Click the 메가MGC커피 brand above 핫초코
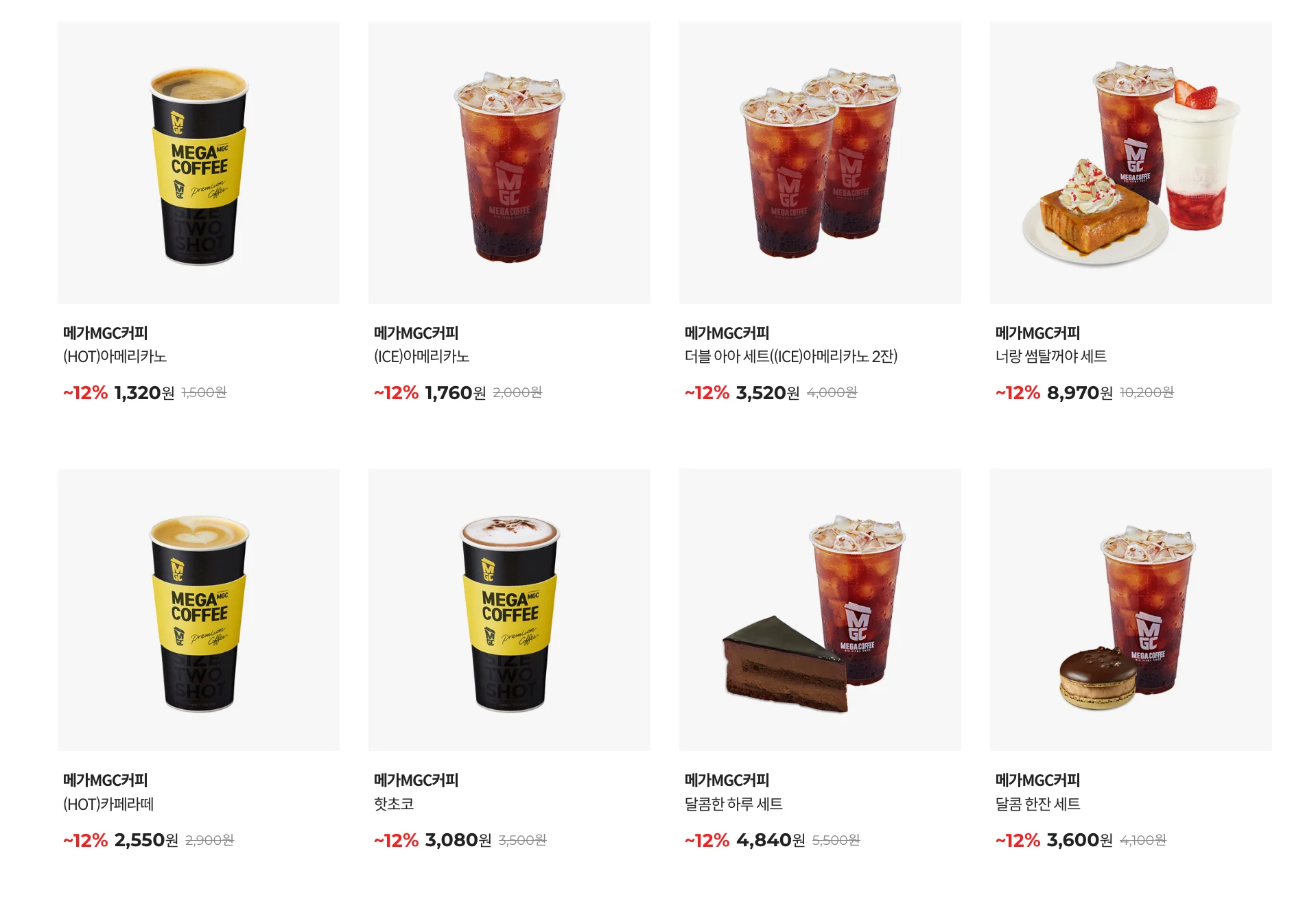 pyautogui.click(x=416, y=780)
